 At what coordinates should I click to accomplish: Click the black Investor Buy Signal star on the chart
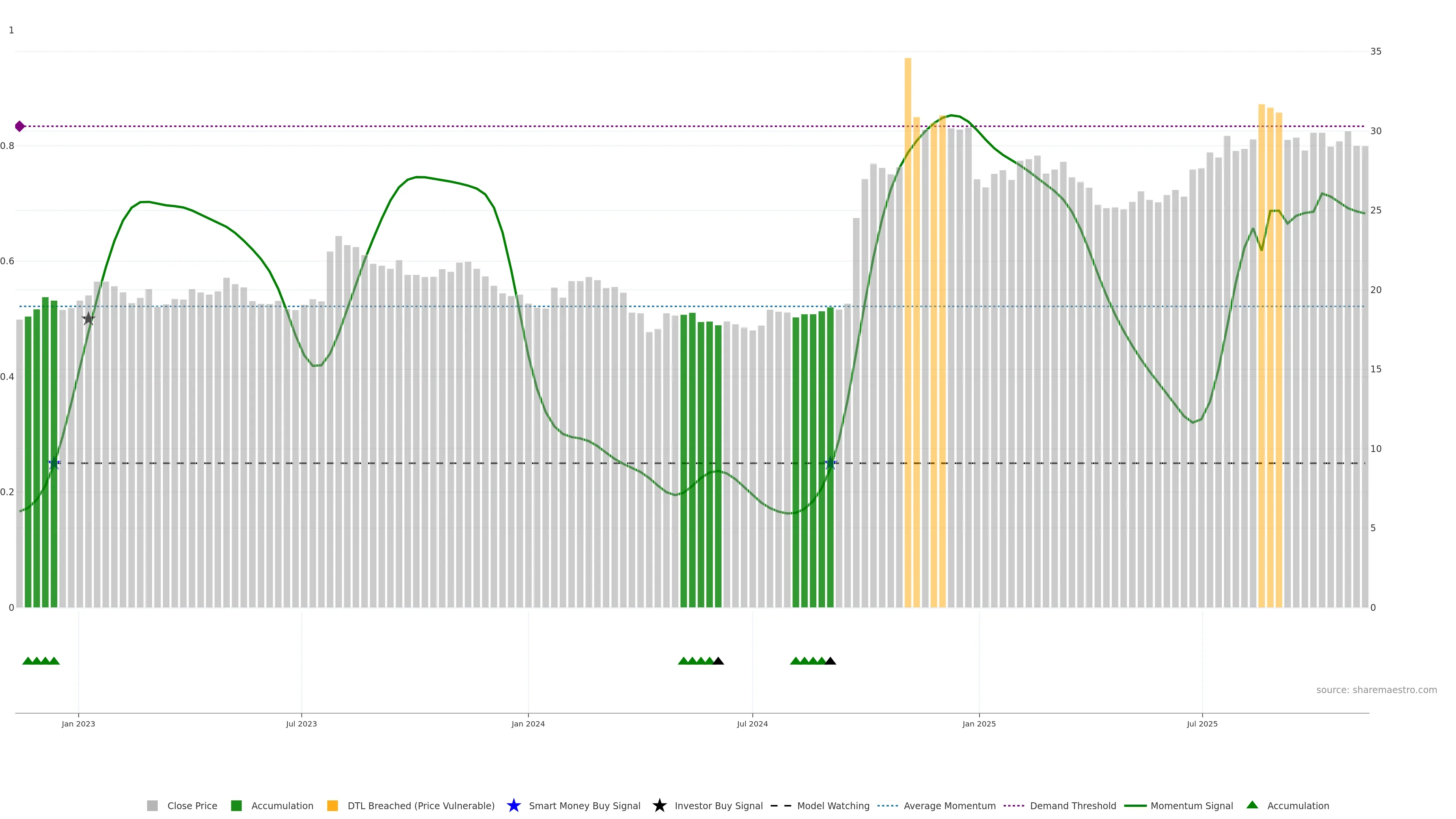click(x=88, y=319)
